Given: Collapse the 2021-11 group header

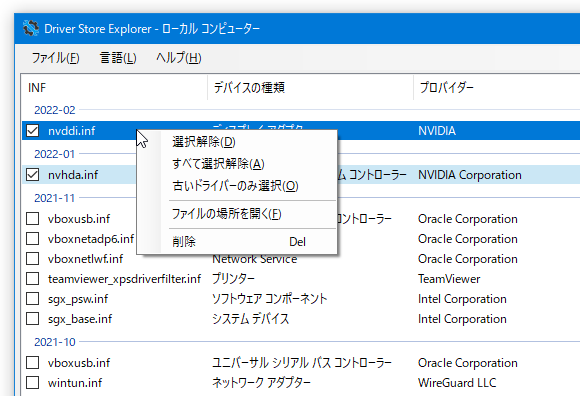Looking at the screenshot, I should click(54, 198).
